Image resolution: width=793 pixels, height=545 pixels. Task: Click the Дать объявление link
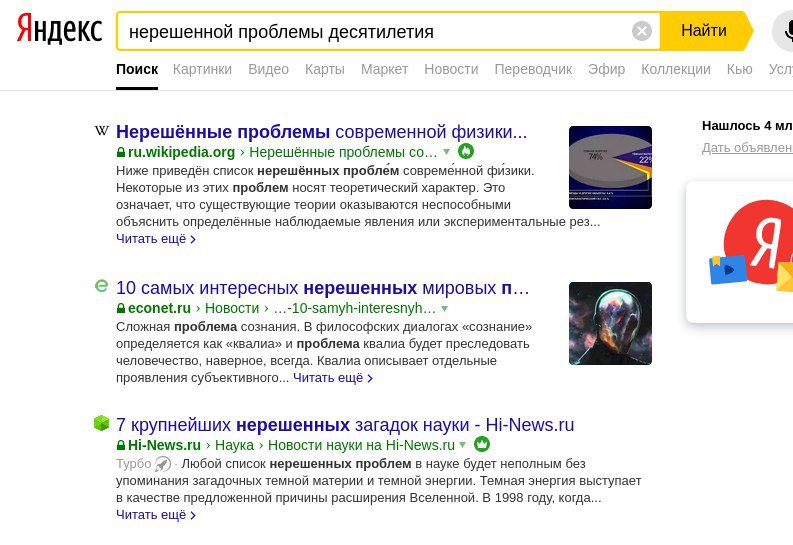[x=747, y=148]
